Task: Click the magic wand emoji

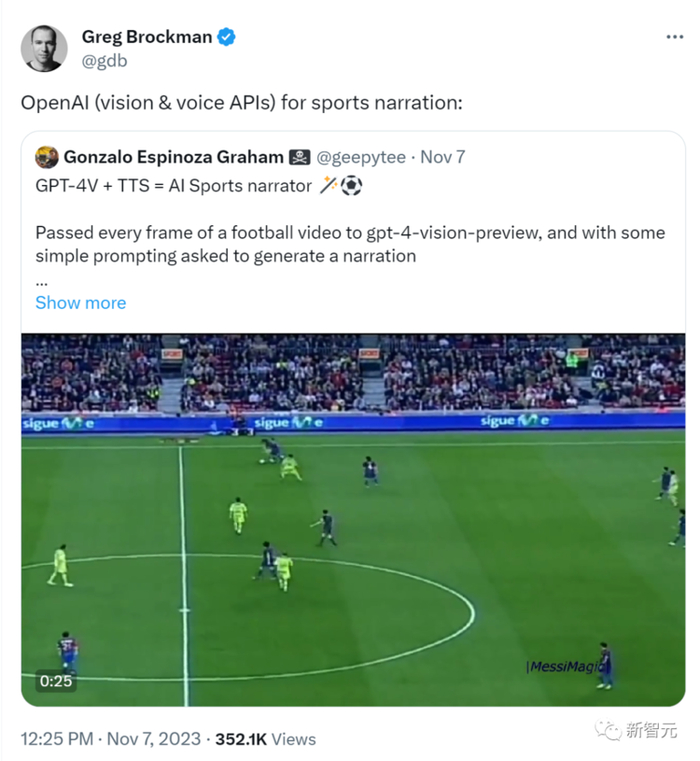Action: point(329,185)
